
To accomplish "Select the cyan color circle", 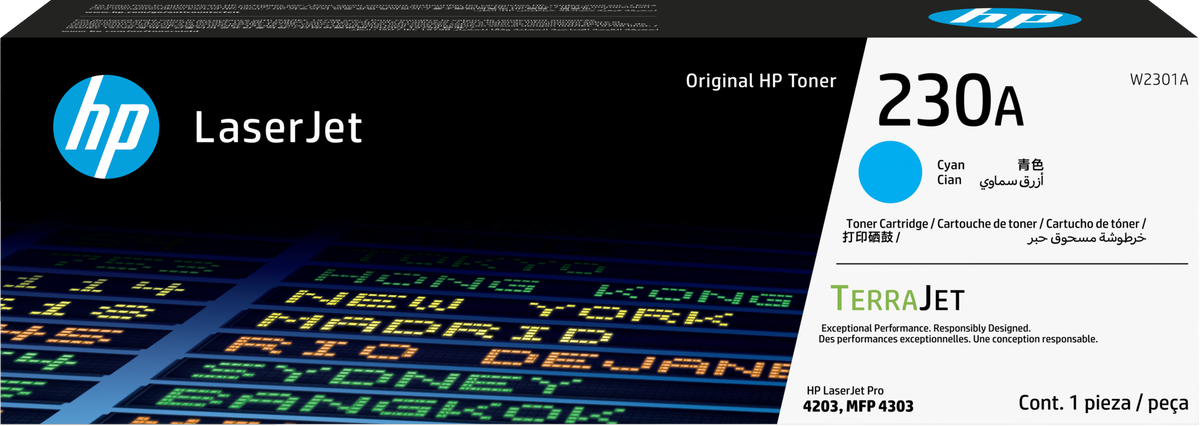I will [890, 170].
